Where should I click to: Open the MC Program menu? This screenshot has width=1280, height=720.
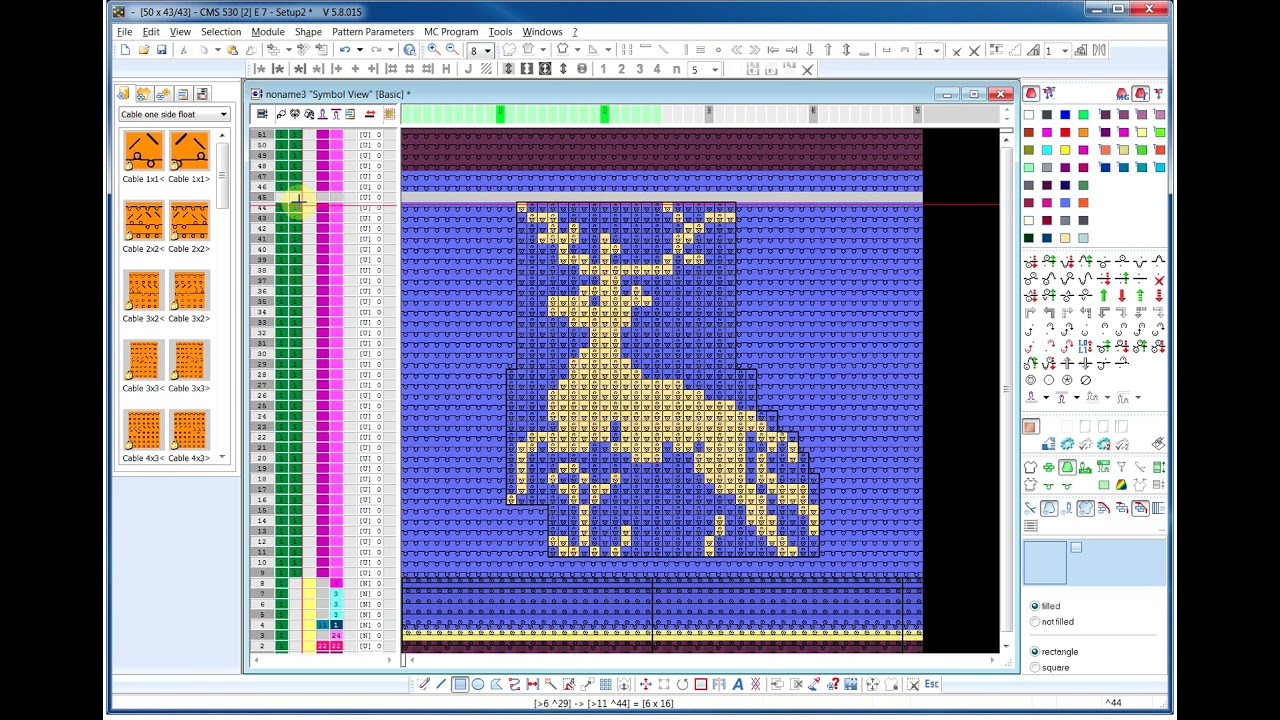451,32
